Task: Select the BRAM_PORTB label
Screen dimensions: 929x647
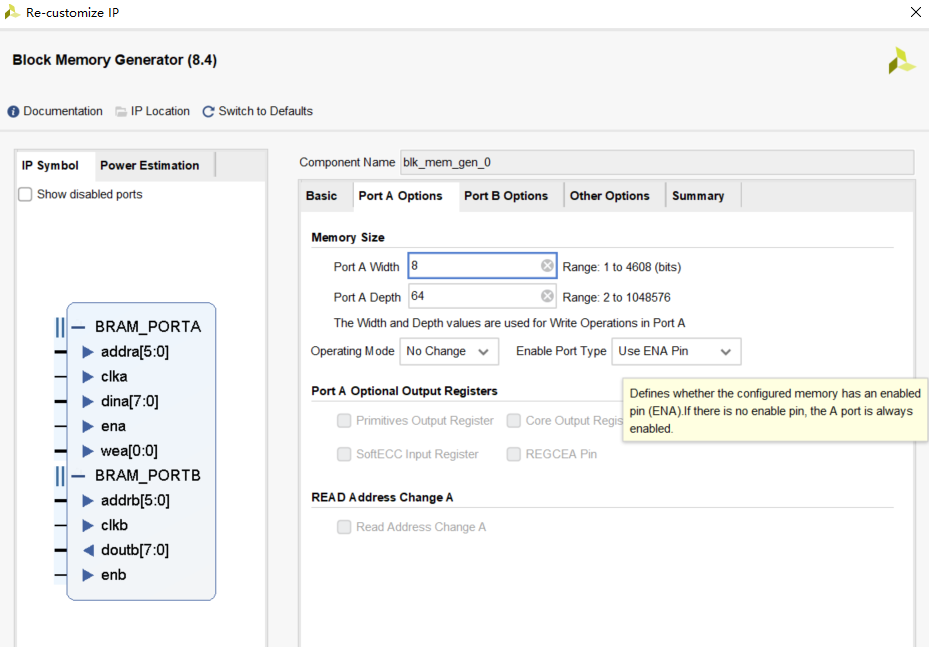Action: pos(148,476)
